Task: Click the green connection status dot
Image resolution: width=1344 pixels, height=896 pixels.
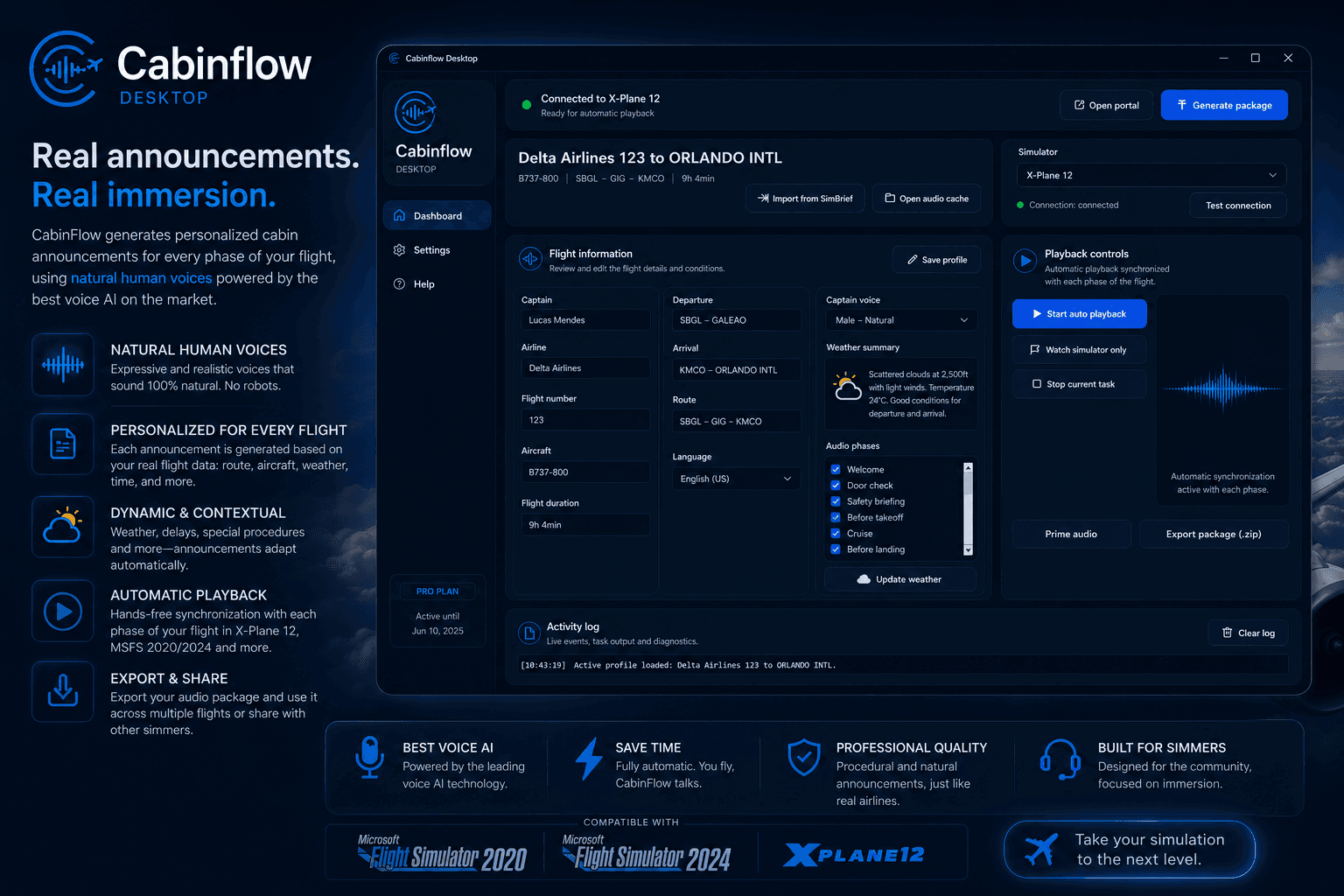Action: (527, 105)
